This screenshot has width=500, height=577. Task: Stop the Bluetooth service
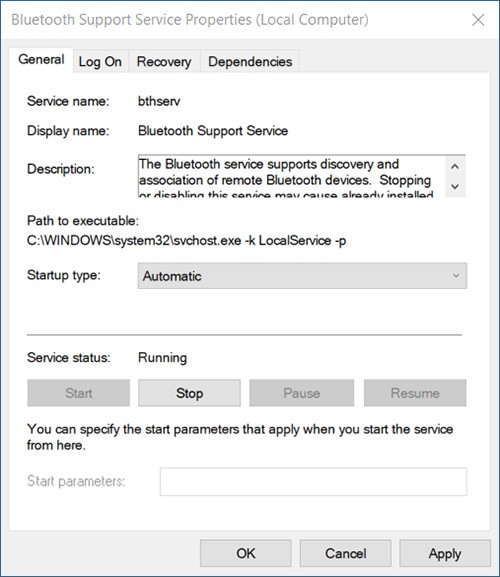pyautogui.click(x=189, y=393)
